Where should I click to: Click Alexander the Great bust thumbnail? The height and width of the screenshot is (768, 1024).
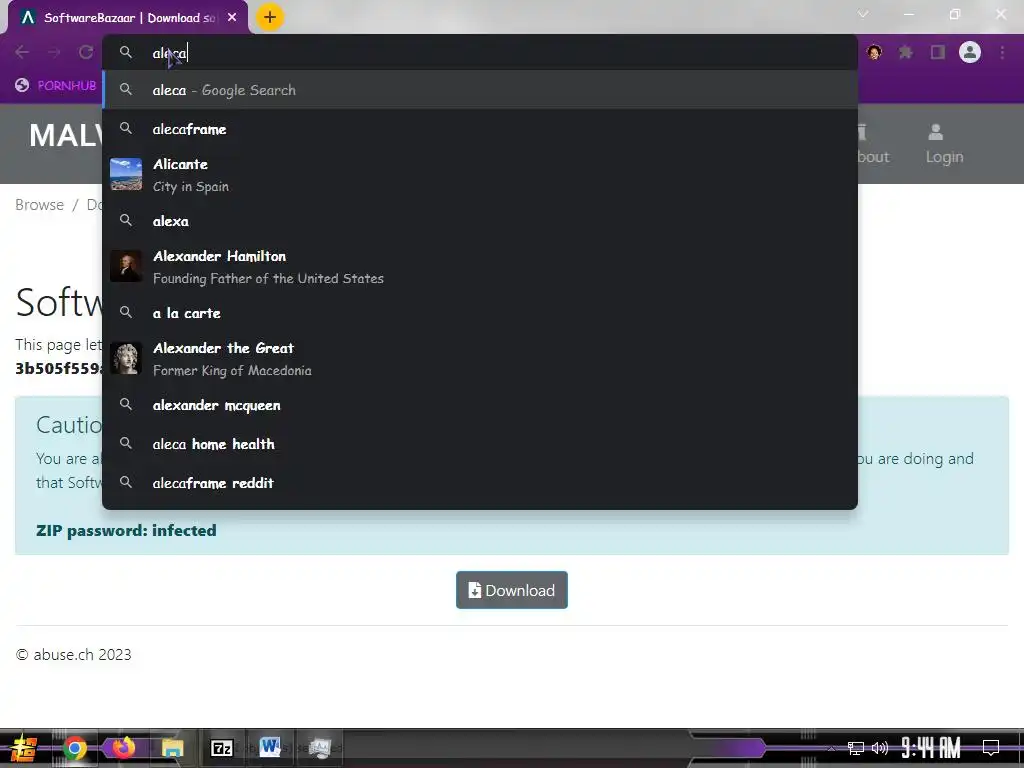tap(126, 358)
